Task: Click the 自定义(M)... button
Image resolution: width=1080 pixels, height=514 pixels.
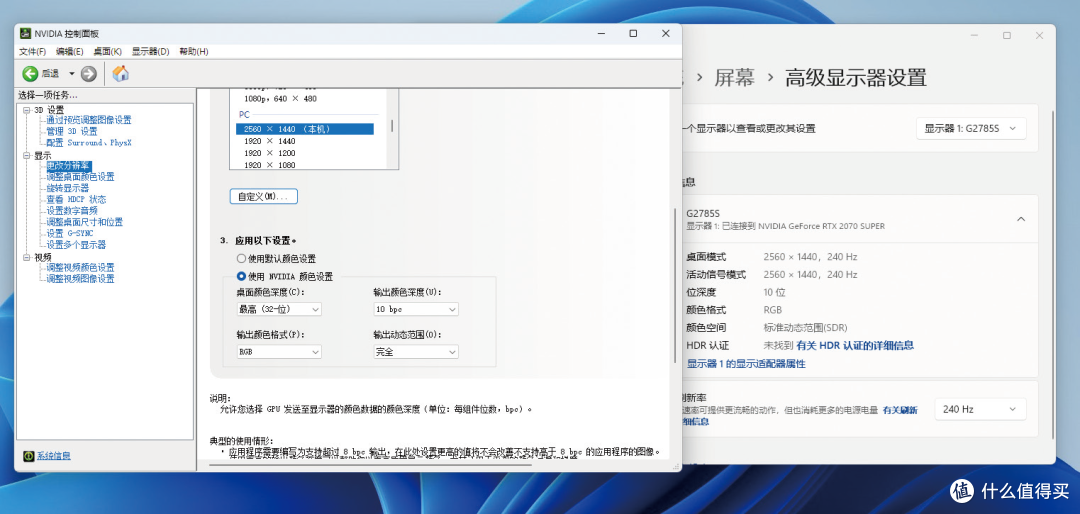Action: coord(263,196)
